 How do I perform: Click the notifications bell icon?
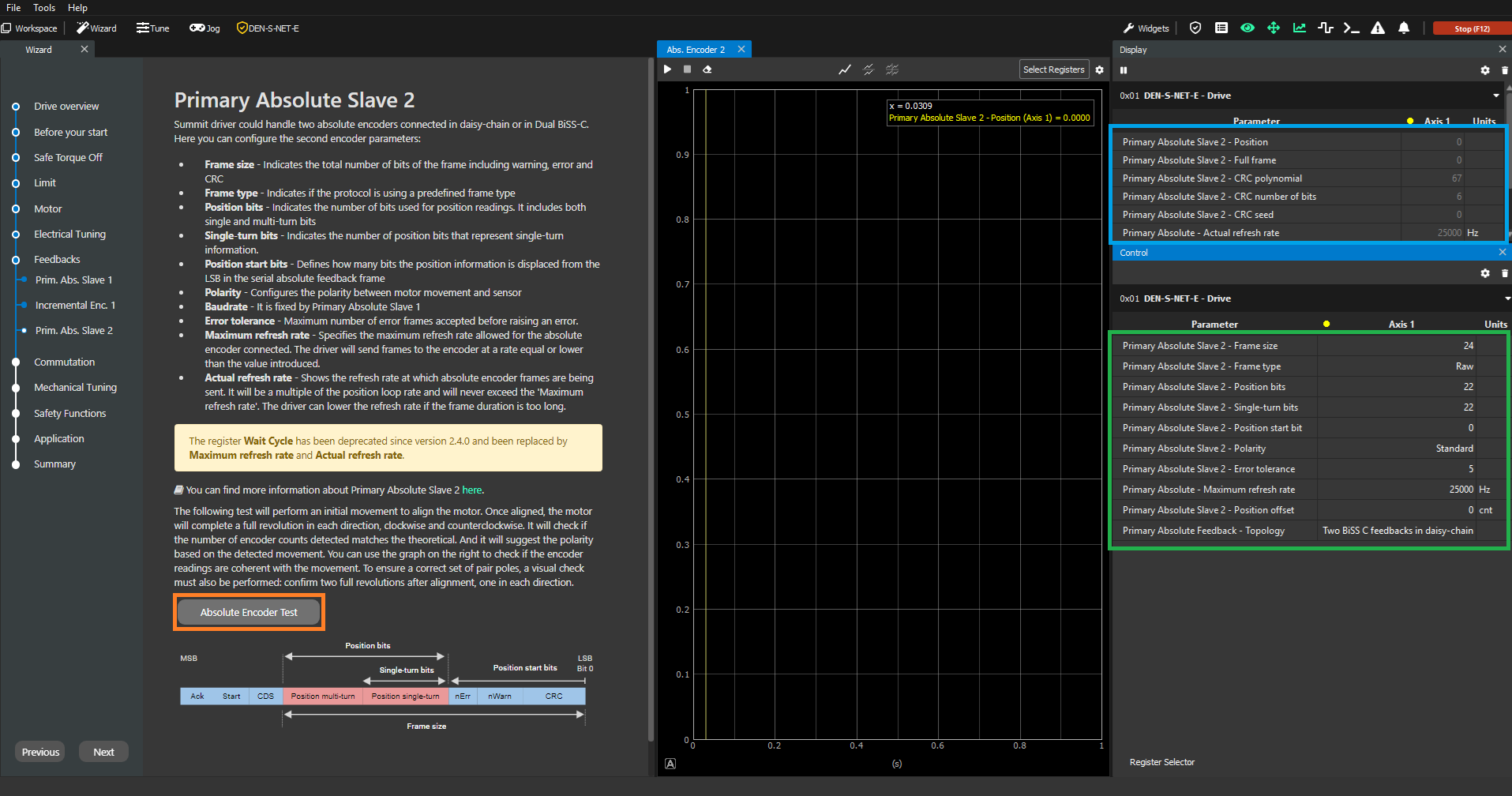(x=1404, y=28)
